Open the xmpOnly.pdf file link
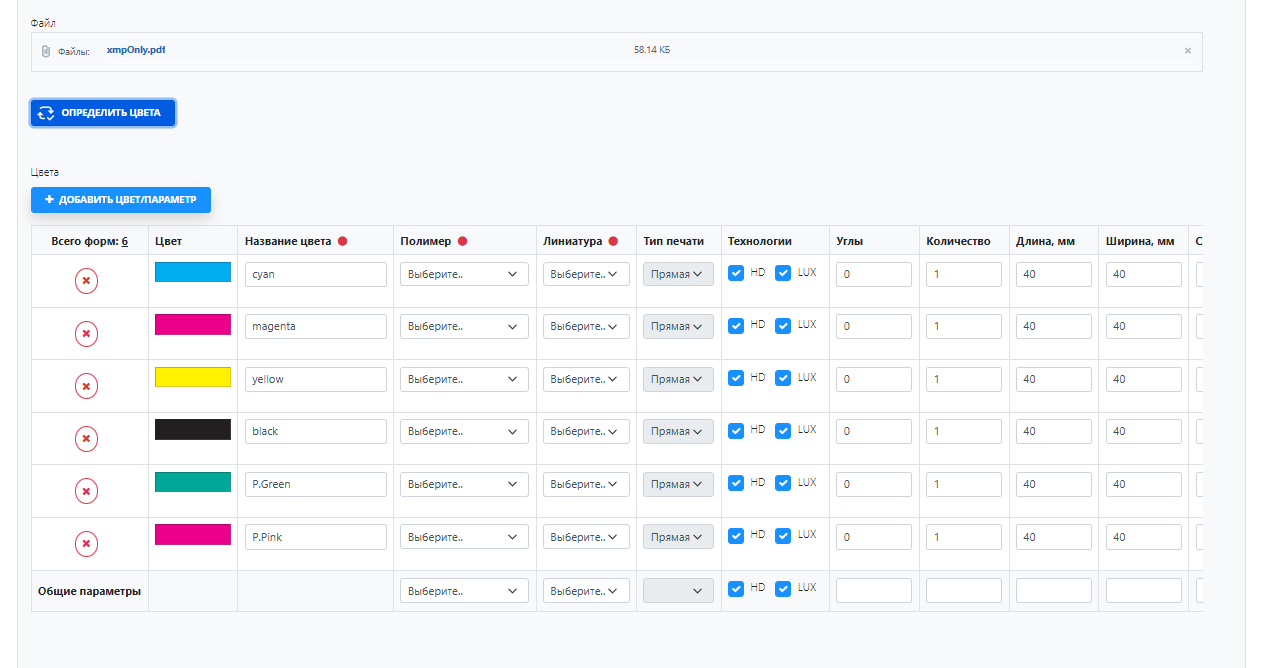This screenshot has width=1283, height=668. 136,49
